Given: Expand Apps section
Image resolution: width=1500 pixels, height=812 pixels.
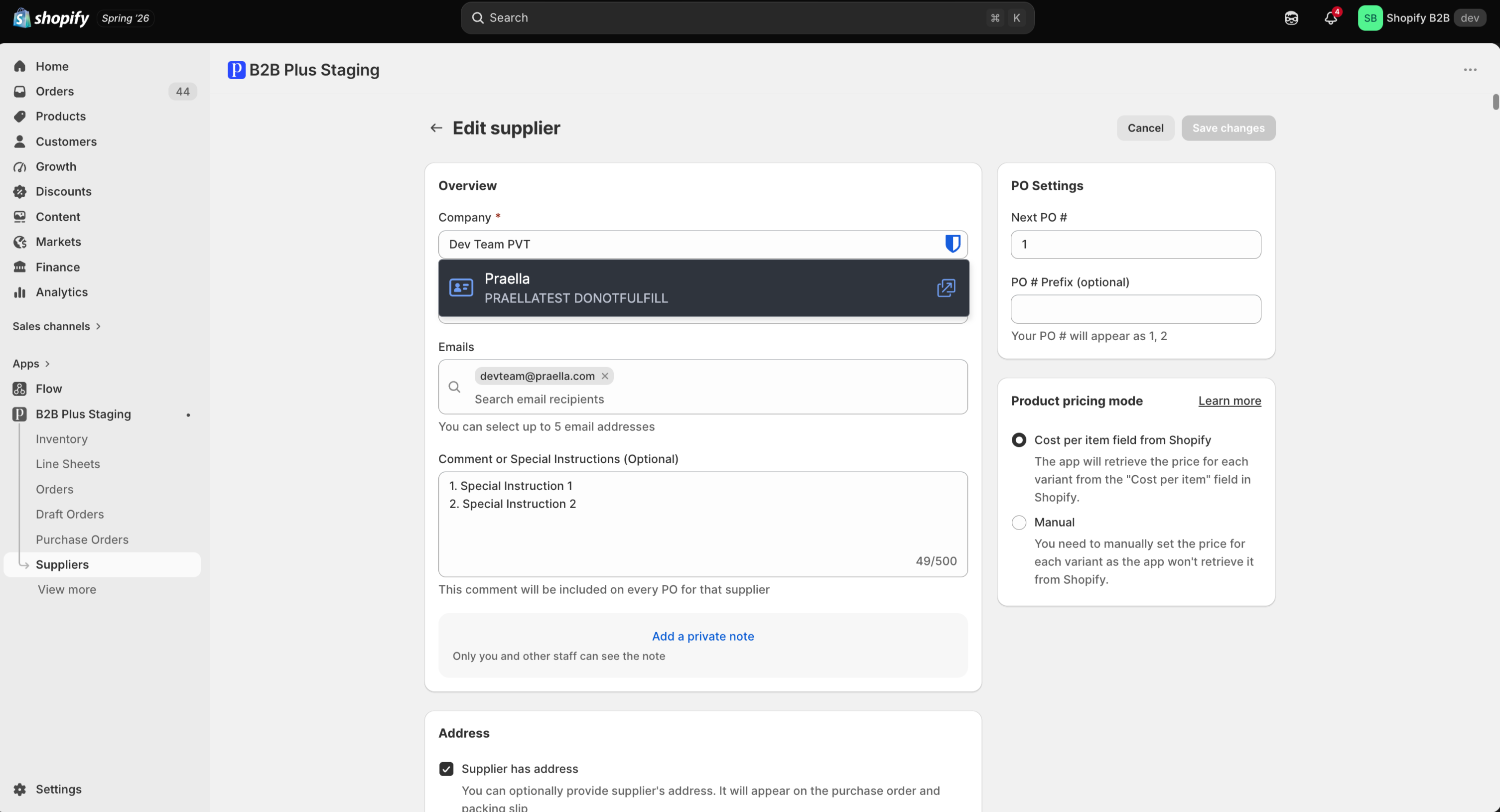Looking at the screenshot, I should click(31, 364).
